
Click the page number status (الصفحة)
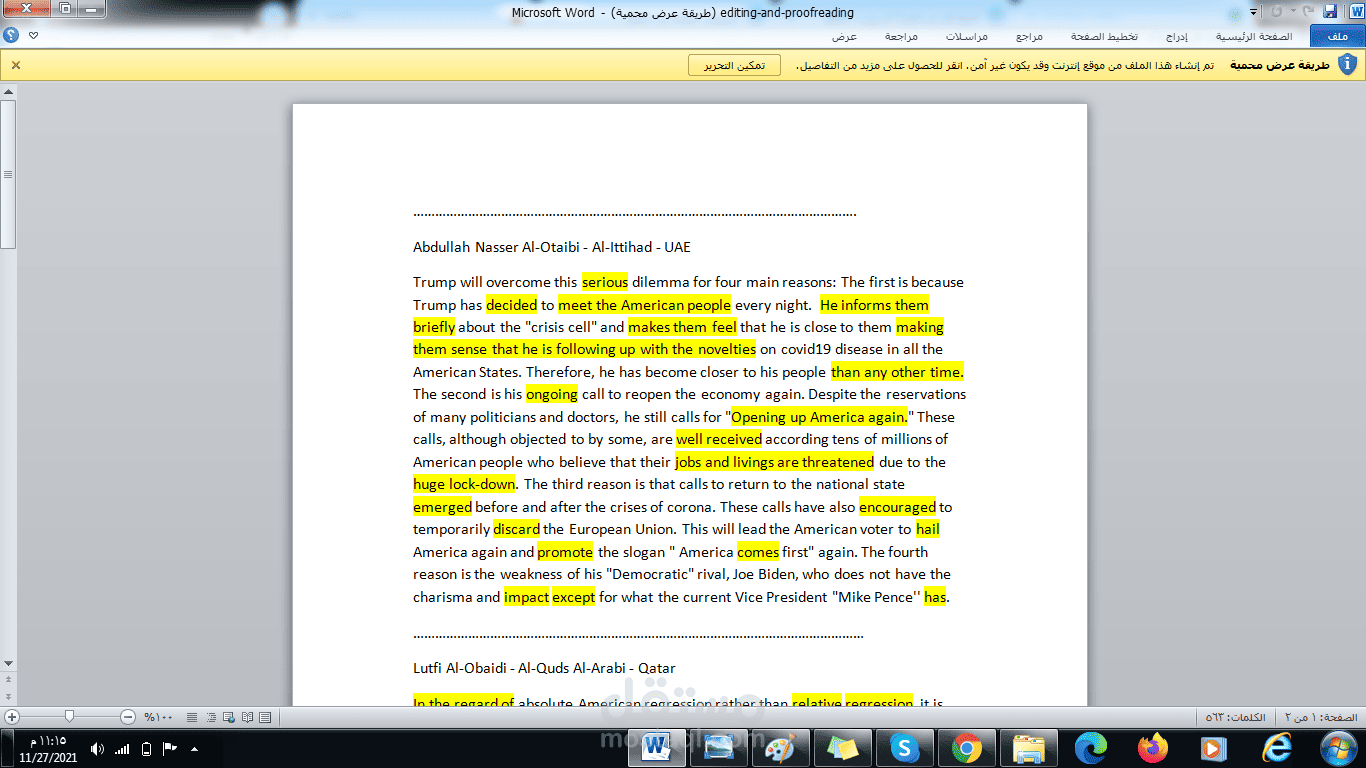click(x=1319, y=718)
